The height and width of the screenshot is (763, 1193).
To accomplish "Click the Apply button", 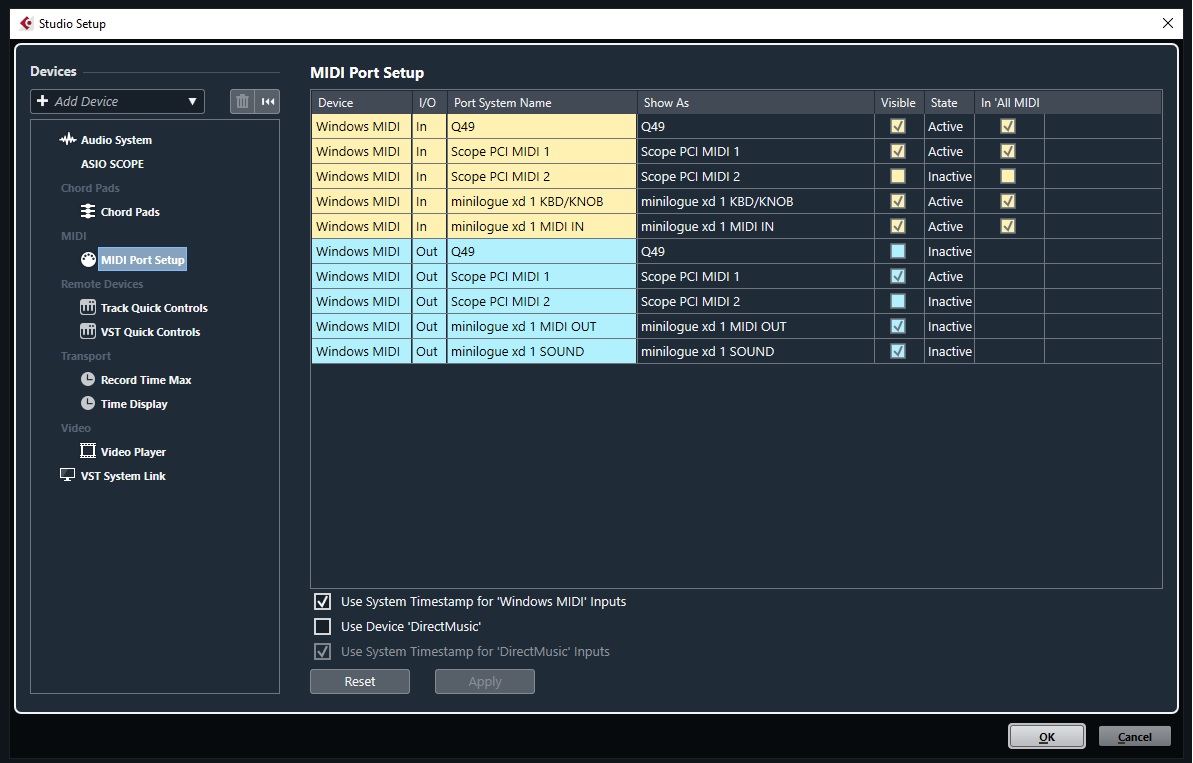I will pyautogui.click(x=485, y=682).
